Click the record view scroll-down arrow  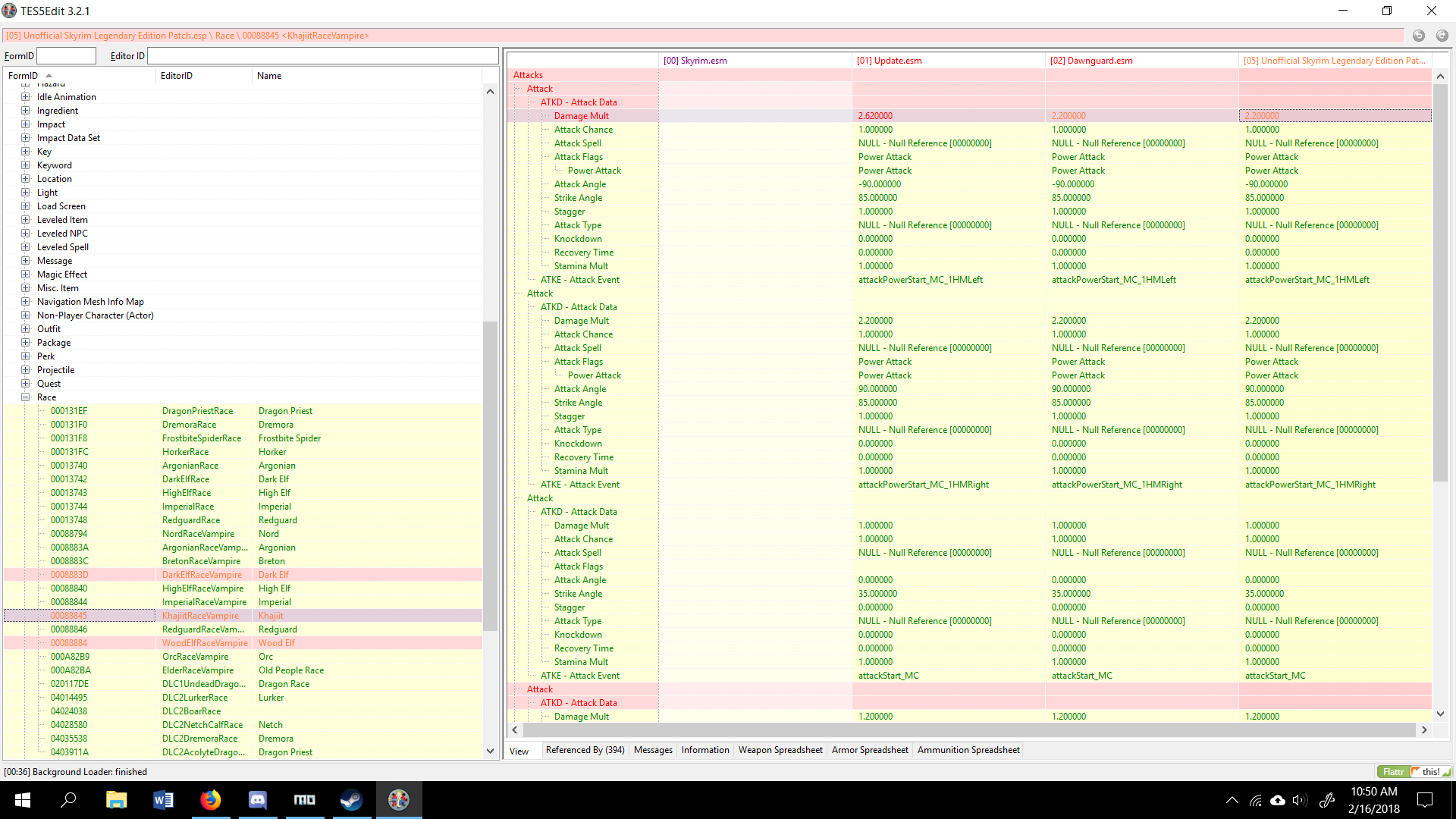click(x=1440, y=714)
